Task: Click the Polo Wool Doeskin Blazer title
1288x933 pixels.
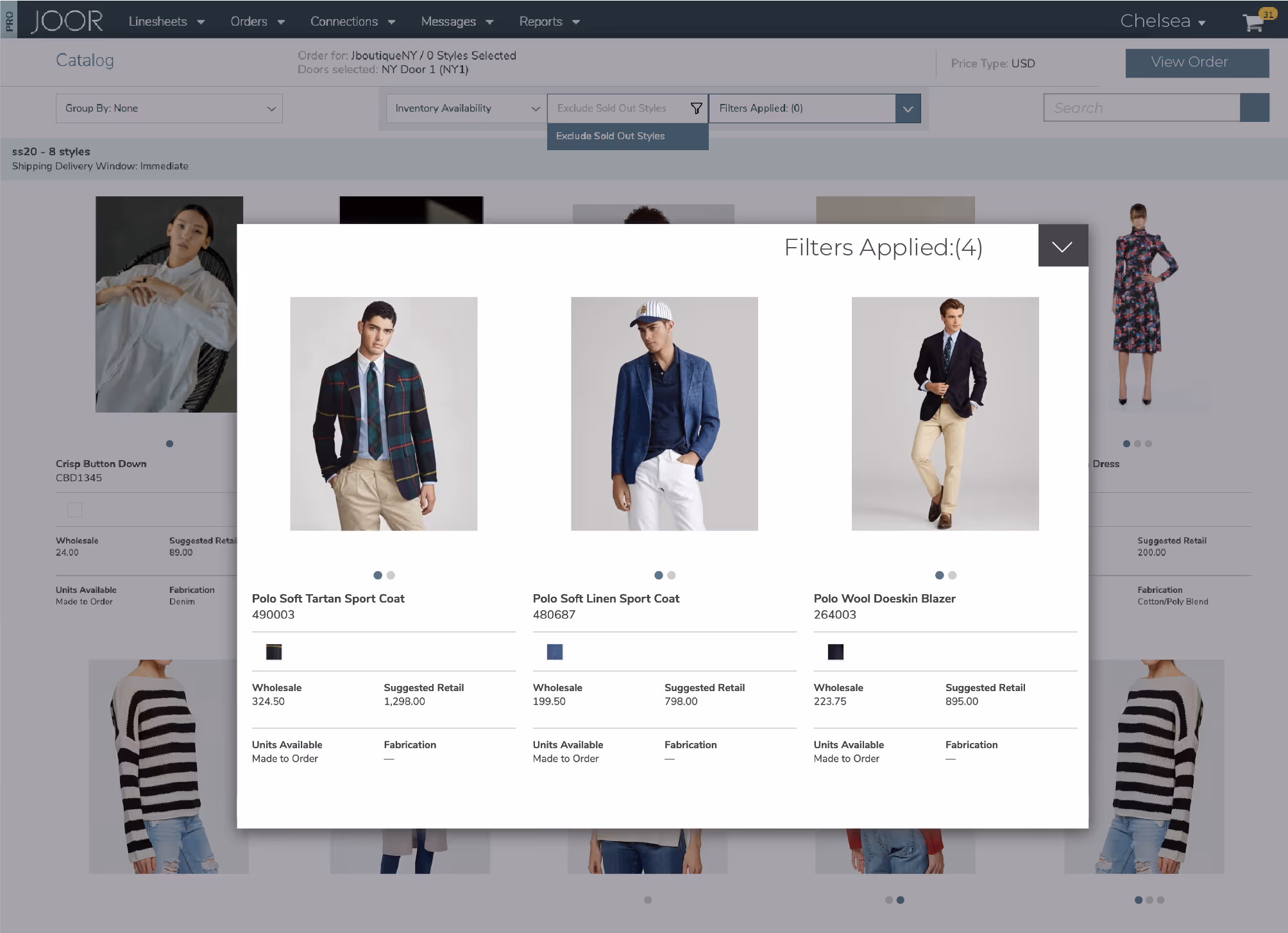Action: coord(885,599)
